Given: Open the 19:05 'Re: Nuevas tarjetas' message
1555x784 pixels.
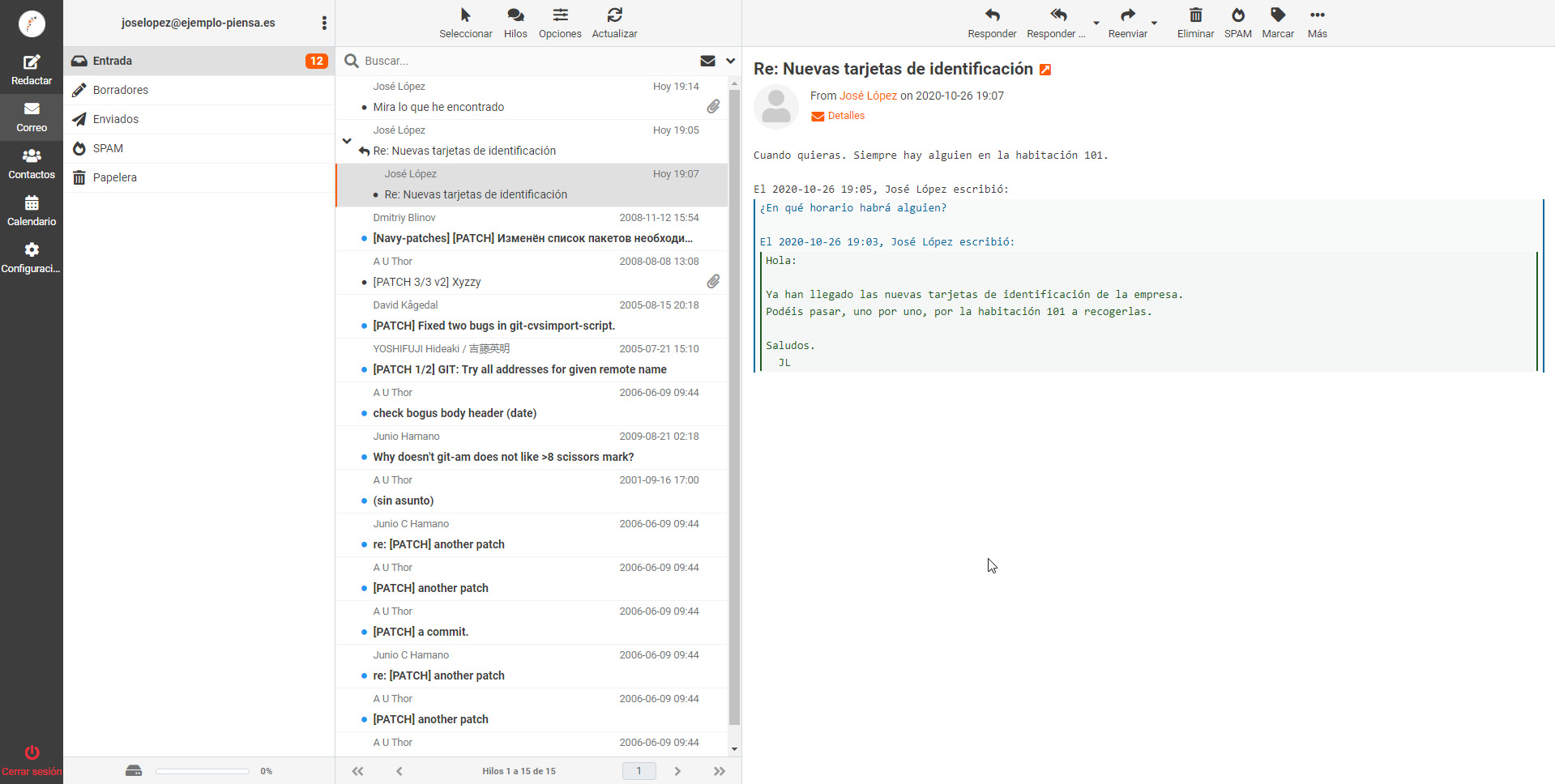Looking at the screenshot, I should (532, 141).
